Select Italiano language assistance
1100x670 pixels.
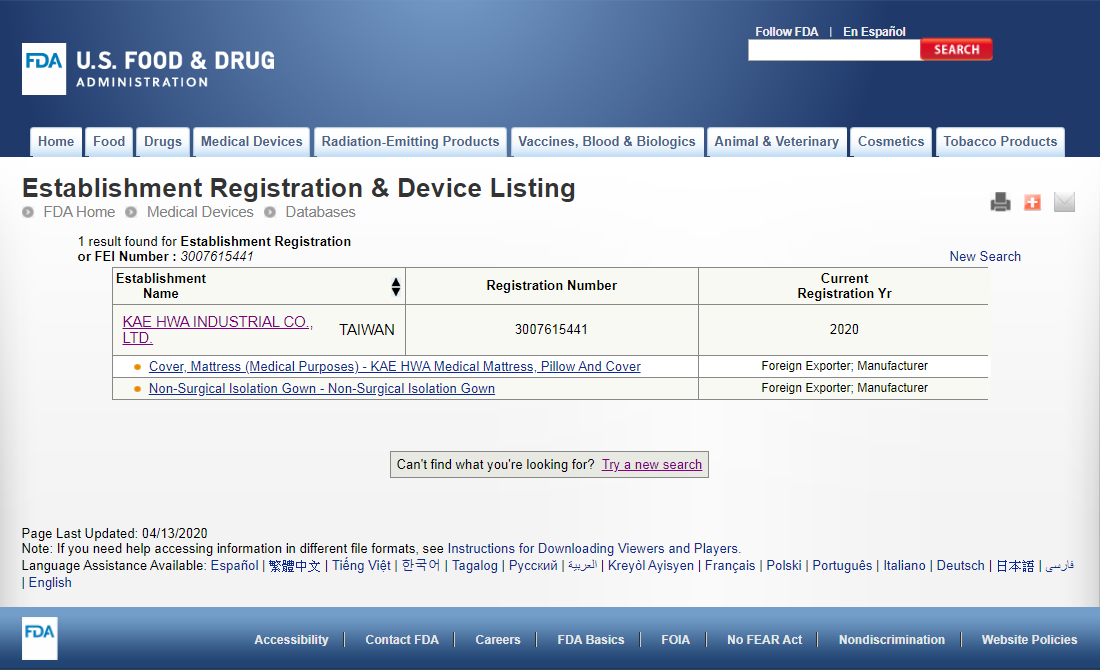[x=904, y=565]
